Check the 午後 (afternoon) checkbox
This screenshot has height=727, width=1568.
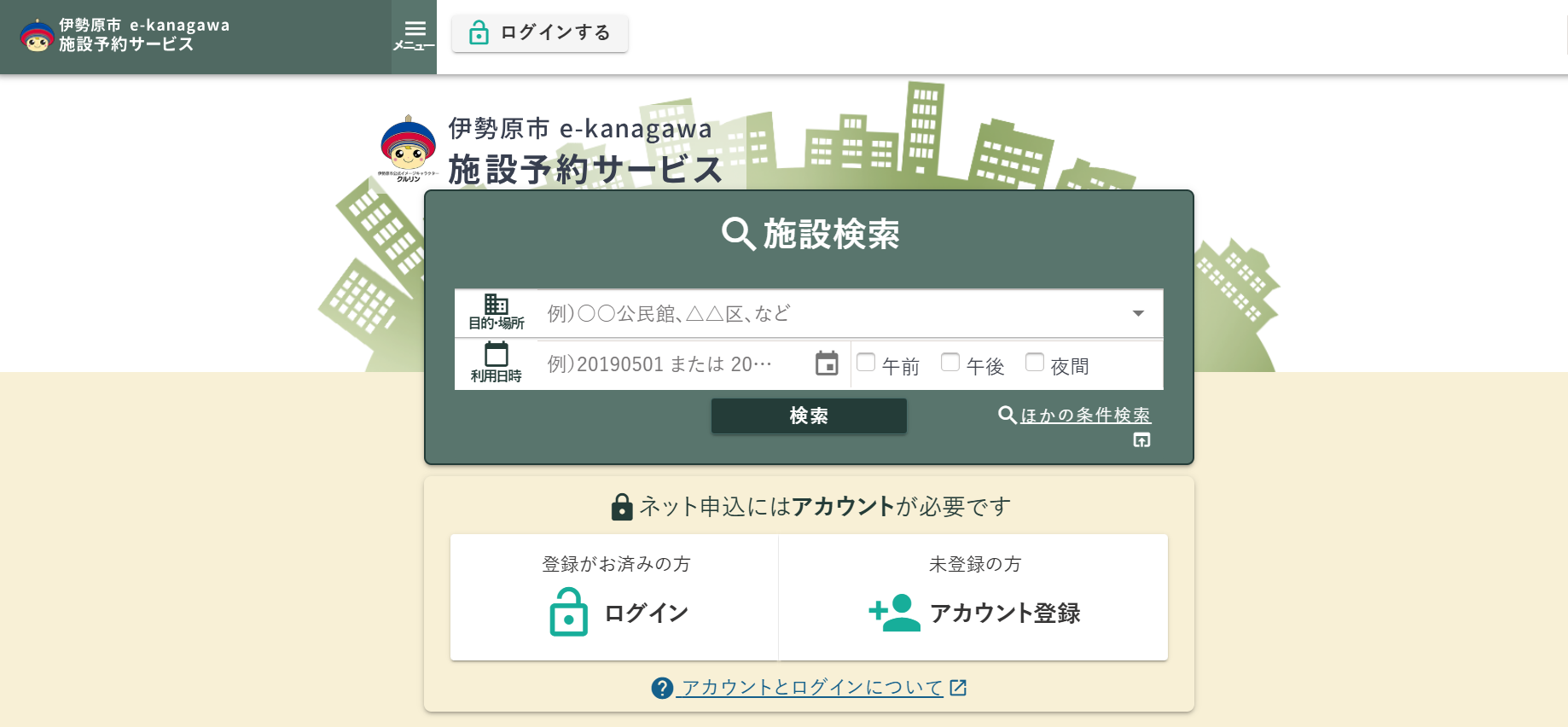(x=950, y=363)
